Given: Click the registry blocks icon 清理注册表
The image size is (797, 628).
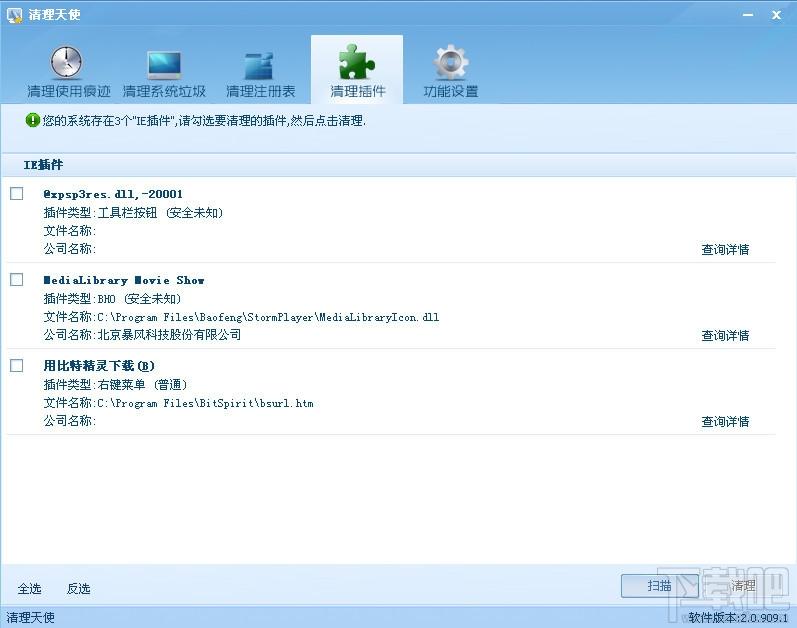Looking at the screenshot, I should (259, 66).
